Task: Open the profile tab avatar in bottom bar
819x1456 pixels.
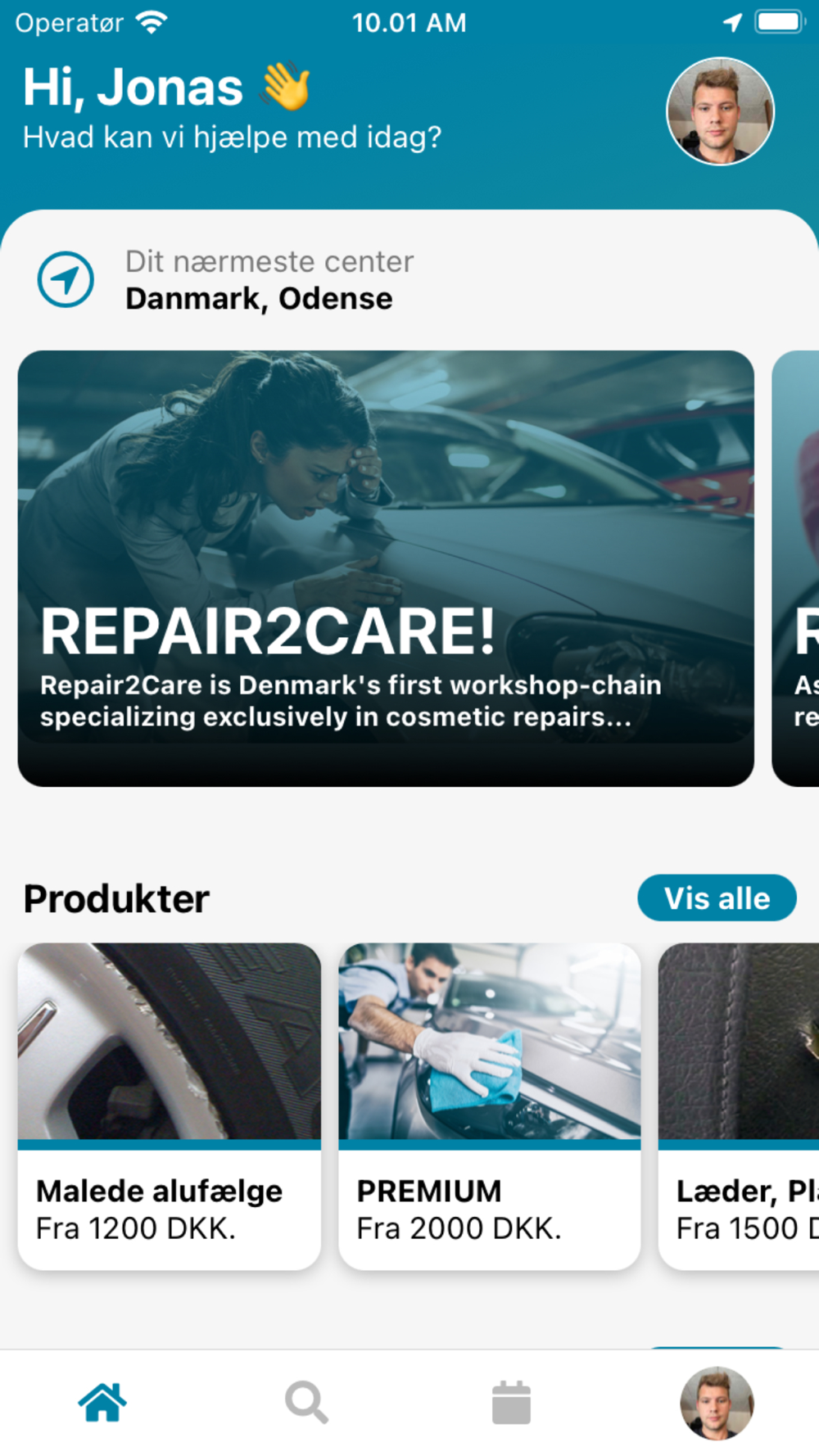Action: 717,1403
